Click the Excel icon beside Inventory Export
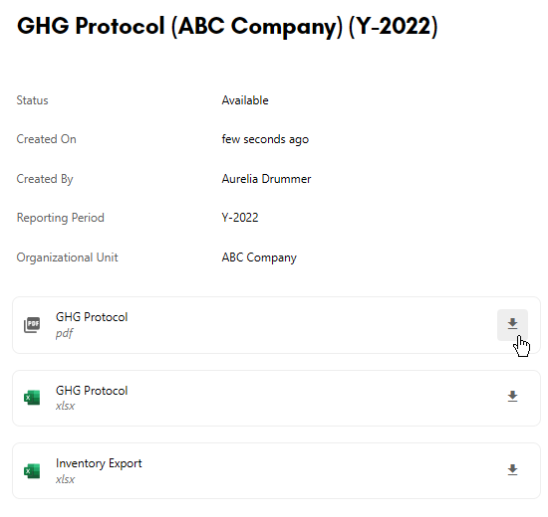The width and height of the screenshot is (548, 517). coord(32,471)
